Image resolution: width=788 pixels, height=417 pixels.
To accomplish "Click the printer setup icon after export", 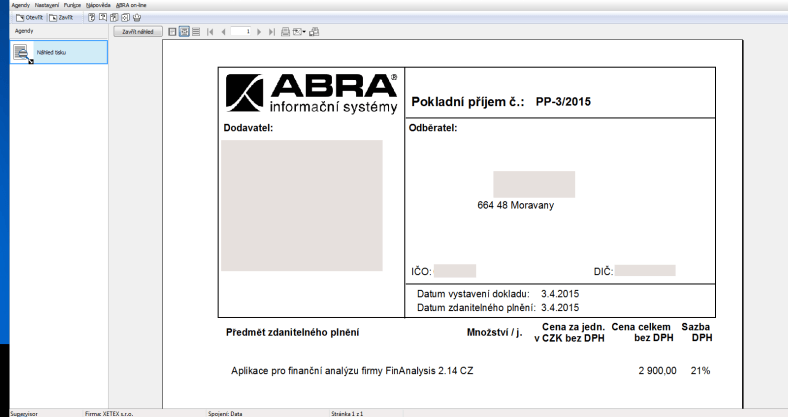I will 314,32.
